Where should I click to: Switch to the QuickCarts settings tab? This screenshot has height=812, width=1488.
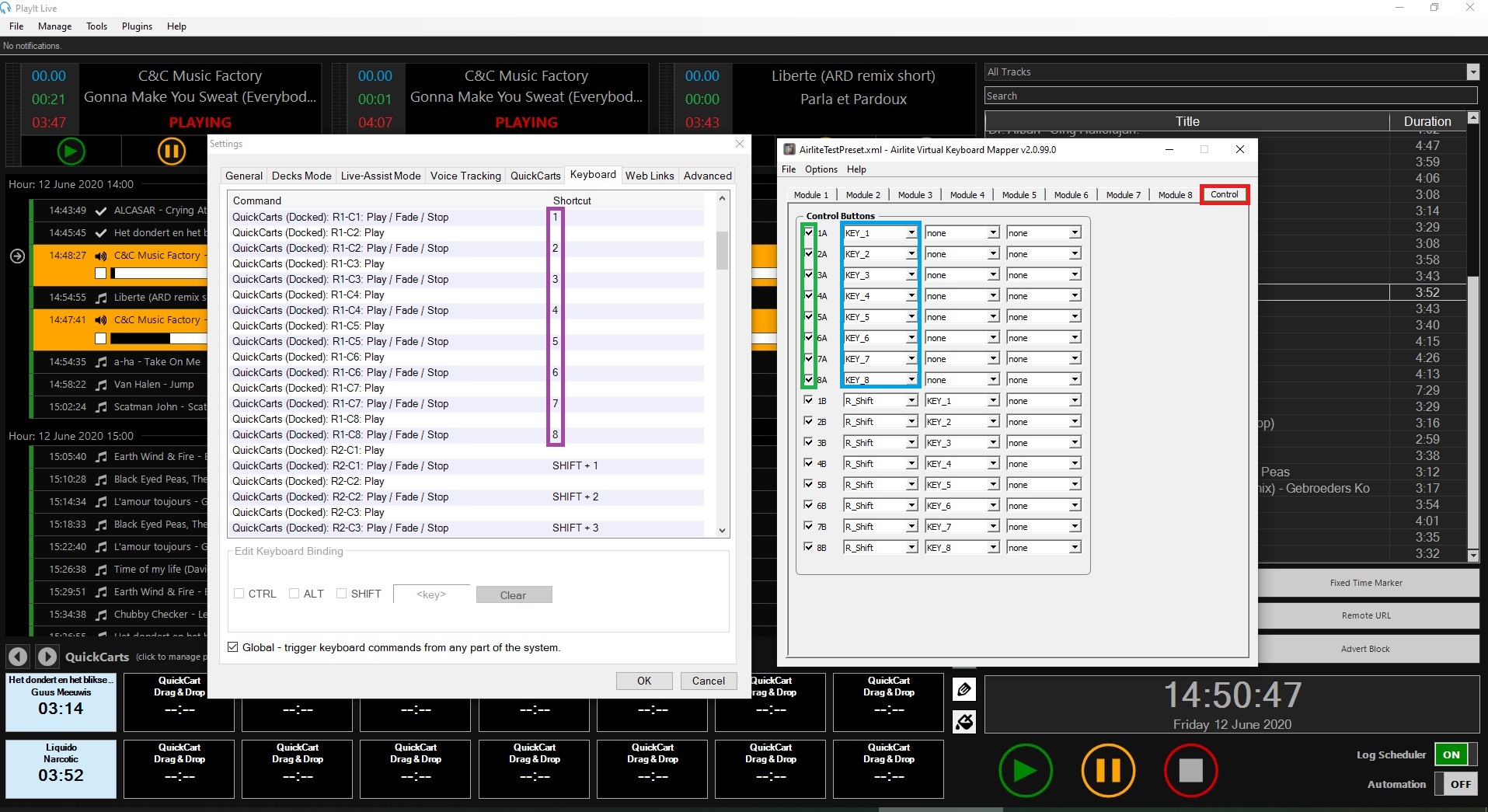click(535, 176)
